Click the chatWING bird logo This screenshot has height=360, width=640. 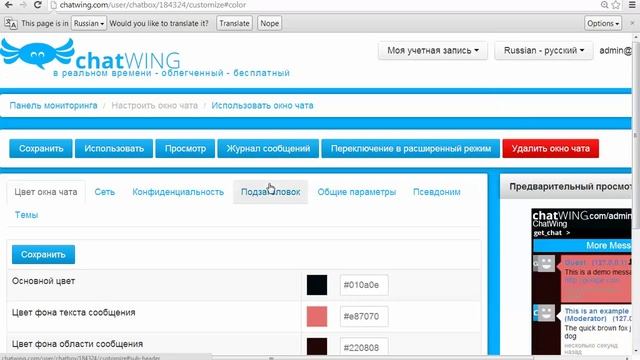[x=38, y=53]
